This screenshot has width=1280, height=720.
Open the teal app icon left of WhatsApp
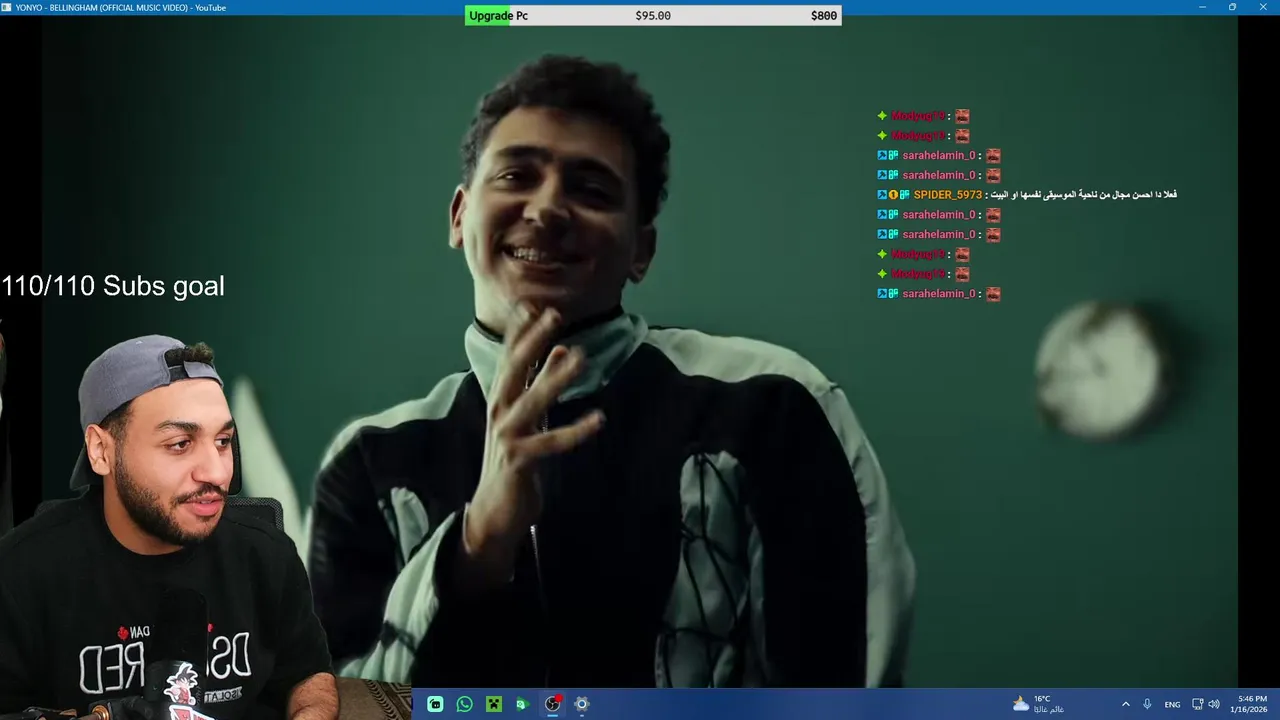[435, 704]
